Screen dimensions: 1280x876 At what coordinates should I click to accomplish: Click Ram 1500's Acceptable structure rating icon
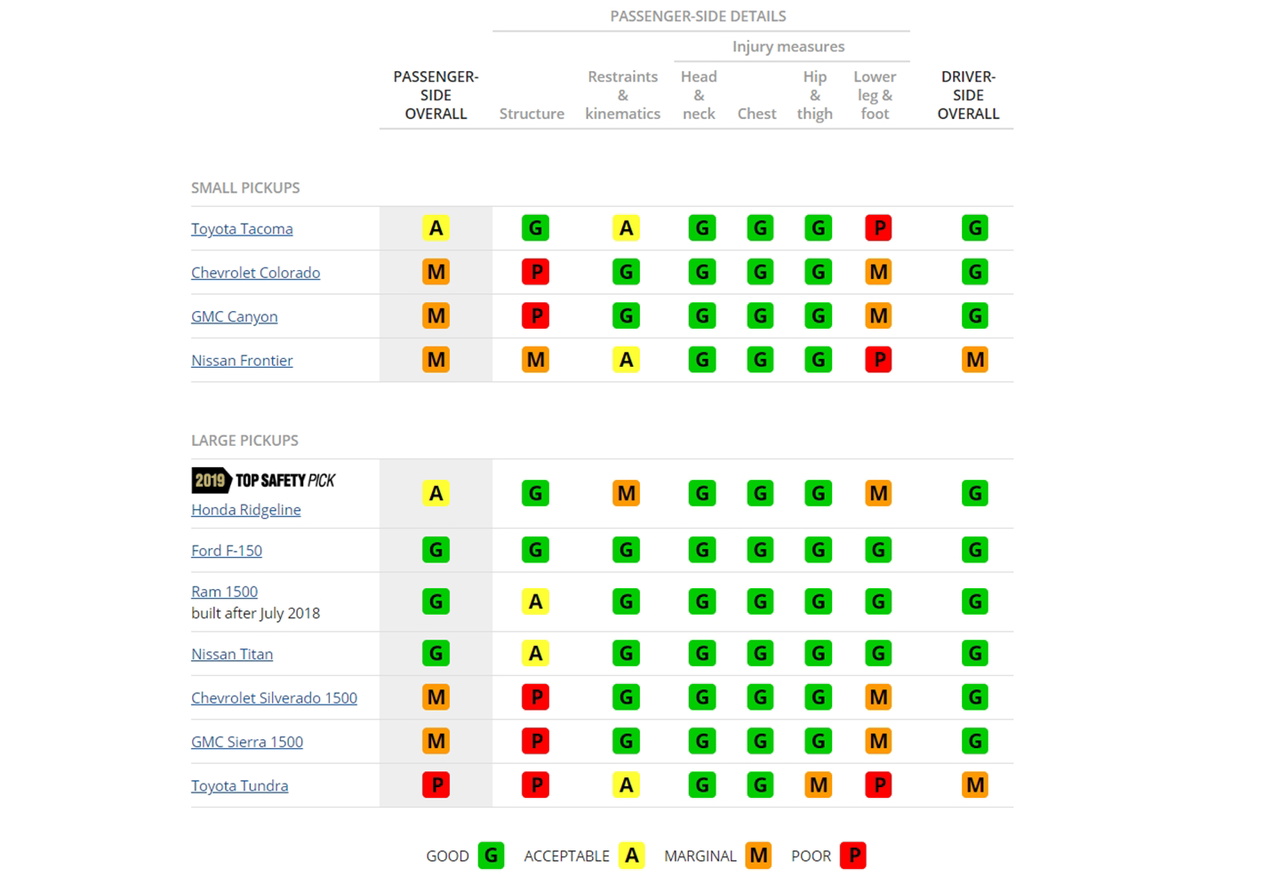click(535, 602)
